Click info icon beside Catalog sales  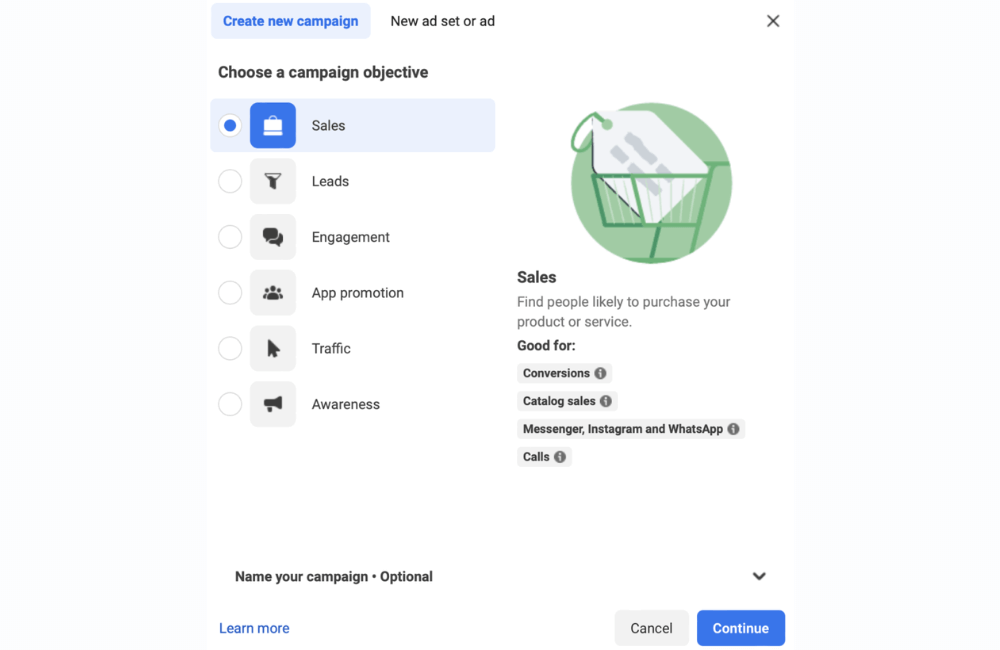[606, 401]
